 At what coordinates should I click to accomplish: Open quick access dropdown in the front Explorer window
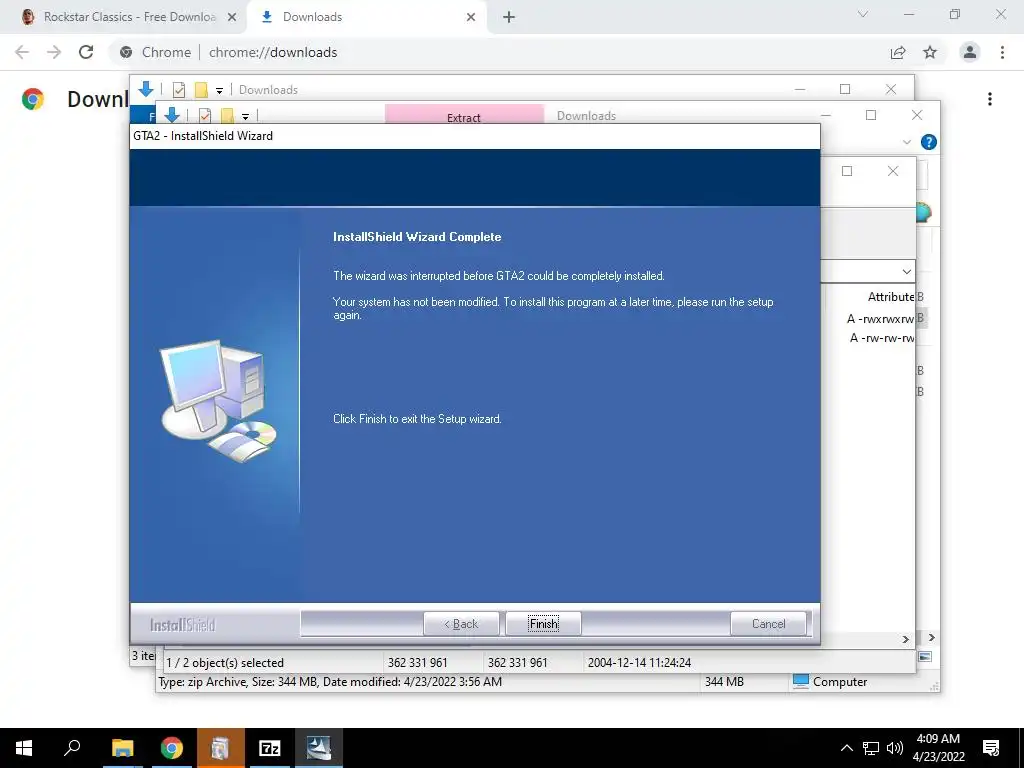pos(246,116)
